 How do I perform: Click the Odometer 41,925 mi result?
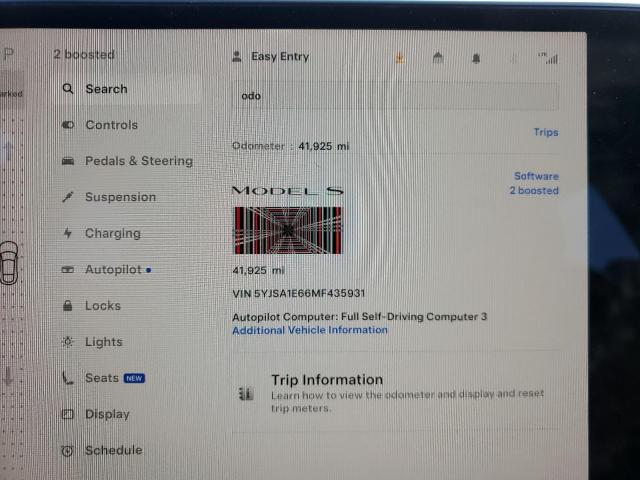(291, 146)
